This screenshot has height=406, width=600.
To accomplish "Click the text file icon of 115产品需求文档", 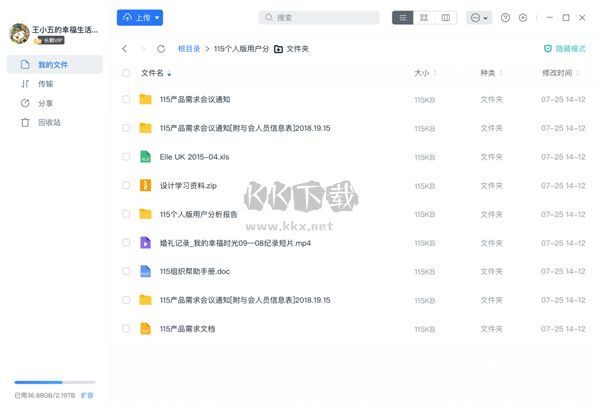I will point(145,328).
